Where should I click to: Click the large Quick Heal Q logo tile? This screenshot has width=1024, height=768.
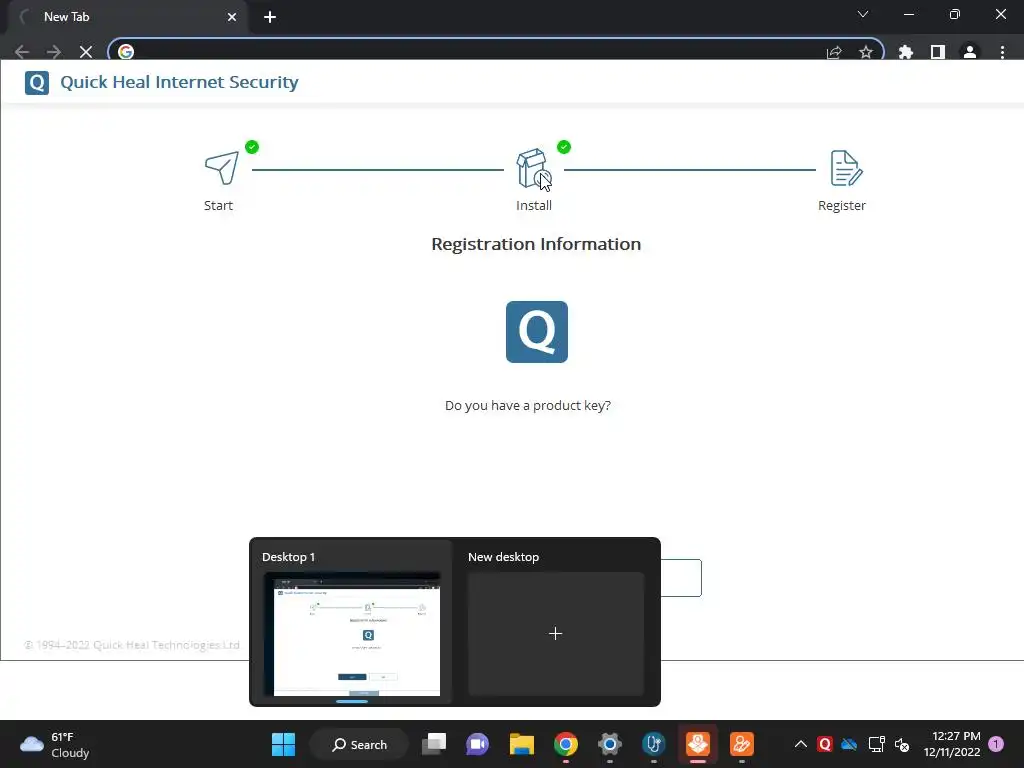[537, 332]
